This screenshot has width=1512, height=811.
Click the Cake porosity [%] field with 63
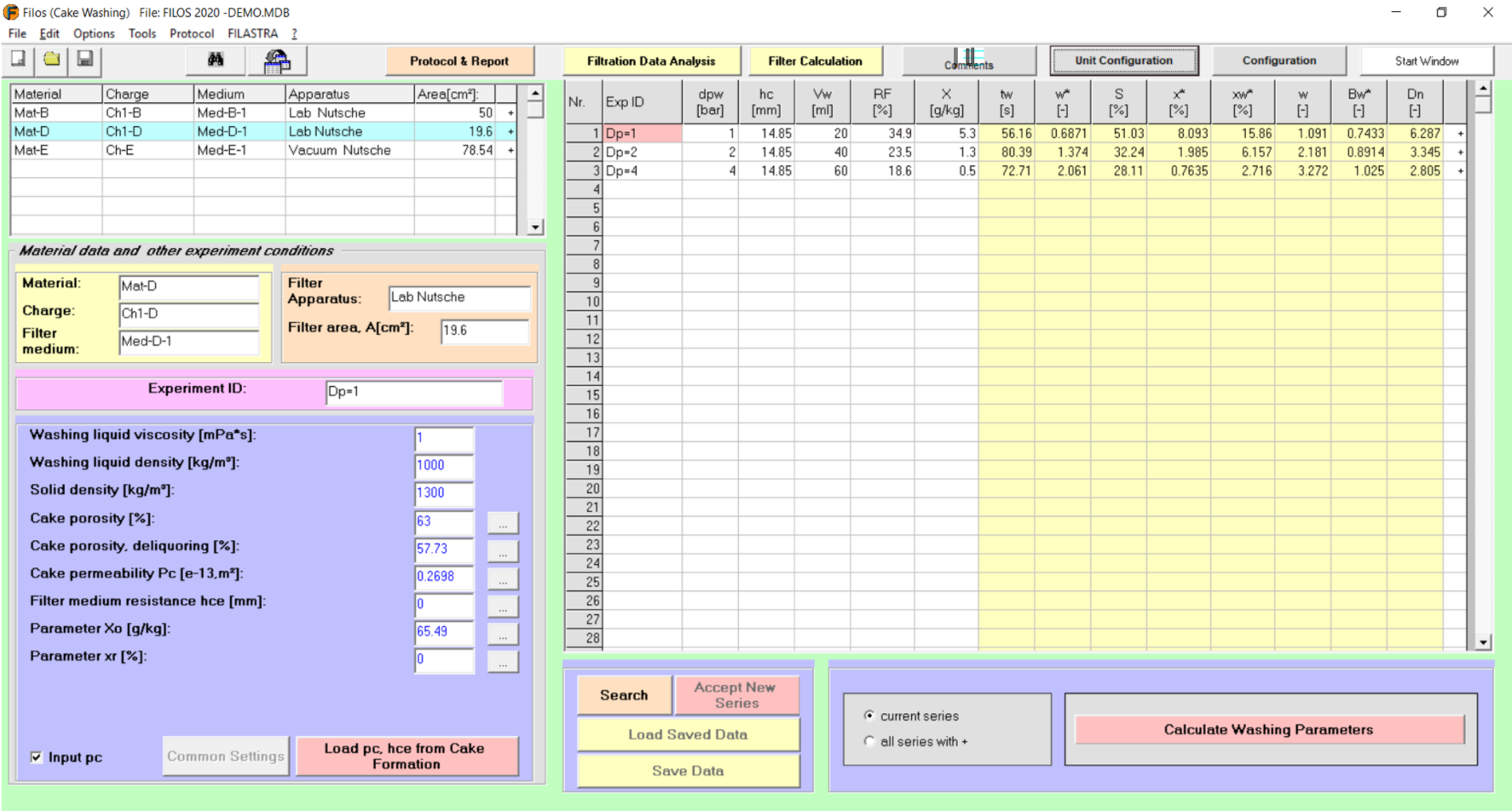click(x=443, y=521)
